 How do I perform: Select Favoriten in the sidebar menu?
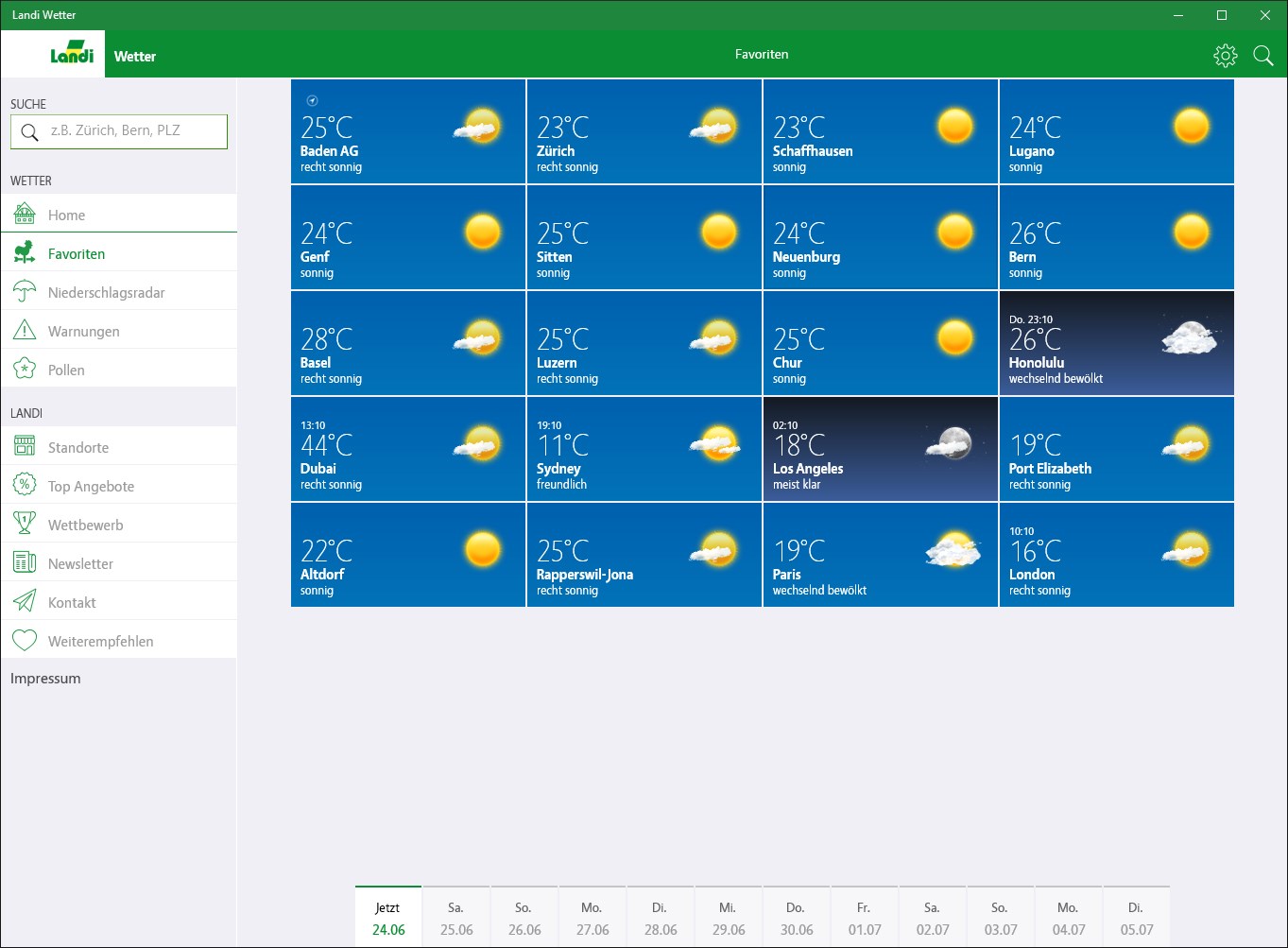point(119,253)
